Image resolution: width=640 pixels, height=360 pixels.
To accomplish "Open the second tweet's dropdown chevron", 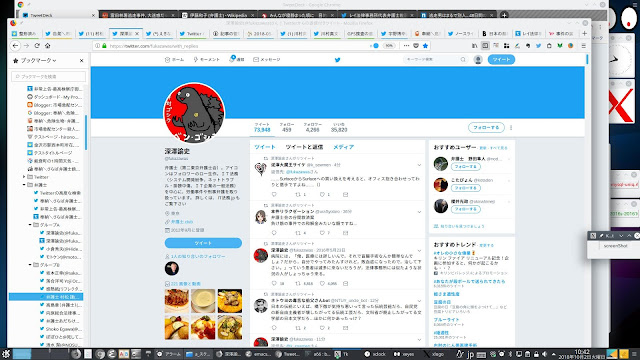I will pos(419,212).
